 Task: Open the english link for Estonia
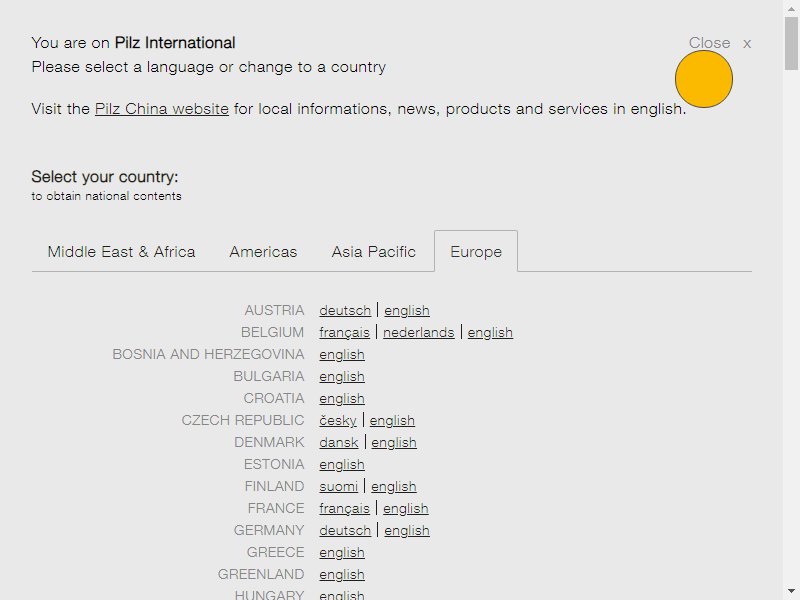click(342, 464)
